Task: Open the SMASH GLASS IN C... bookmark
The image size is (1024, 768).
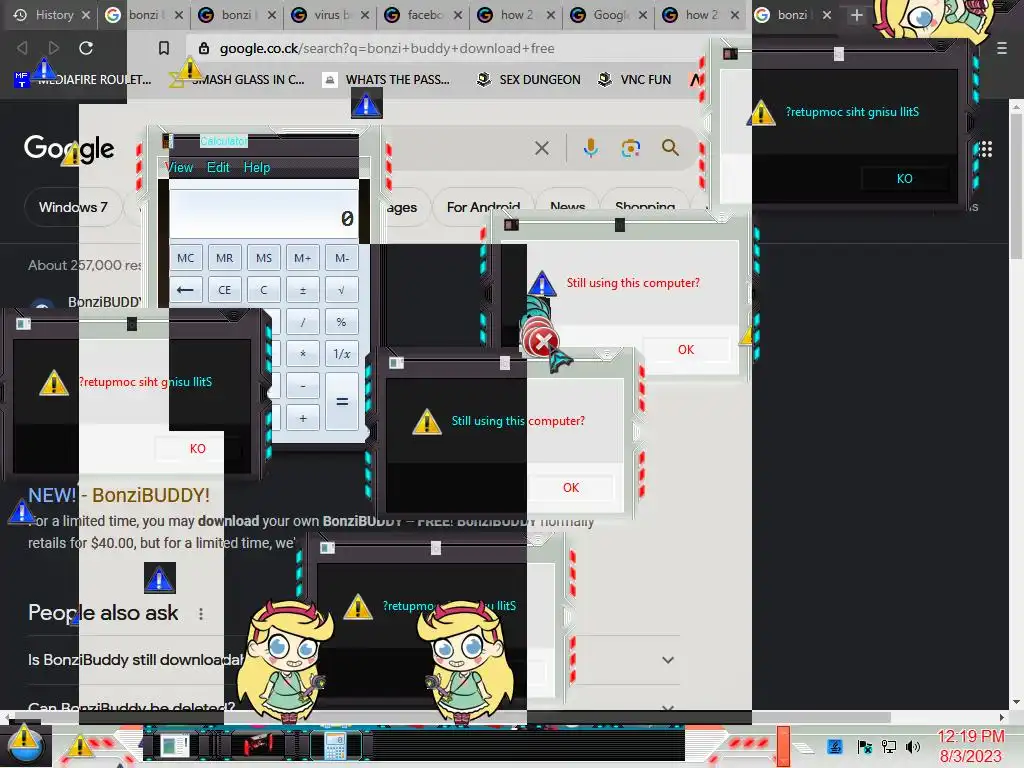Action: 238,80
